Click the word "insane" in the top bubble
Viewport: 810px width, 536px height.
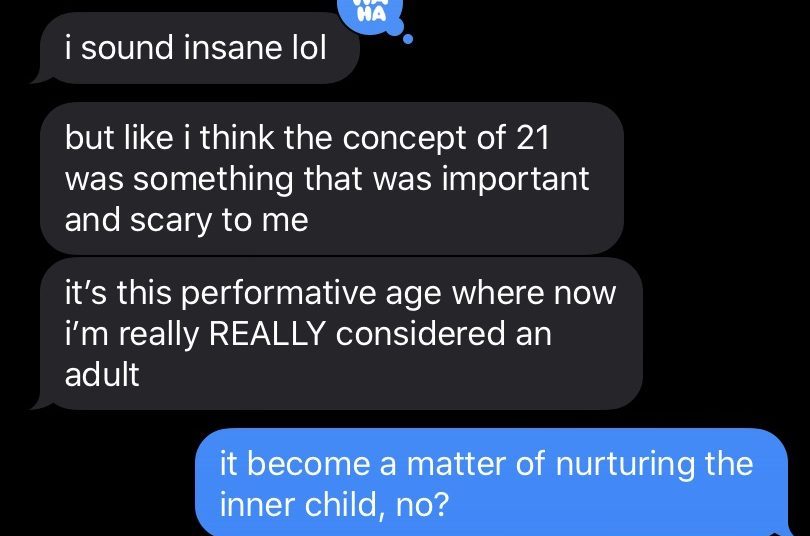(224, 48)
